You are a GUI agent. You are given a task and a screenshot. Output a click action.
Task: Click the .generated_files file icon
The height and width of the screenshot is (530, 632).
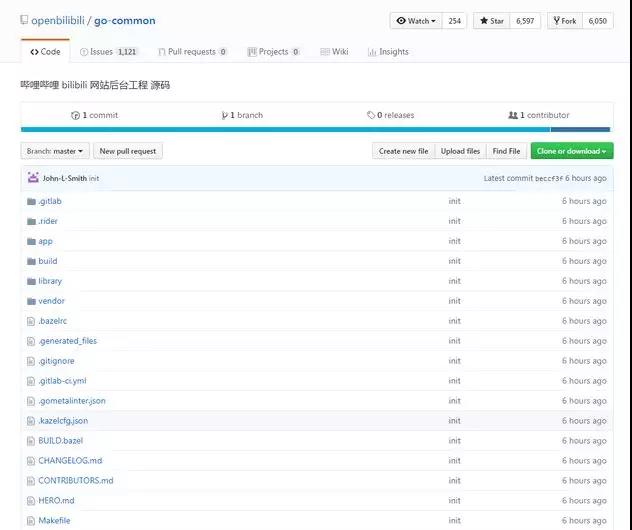tap(31, 341)
